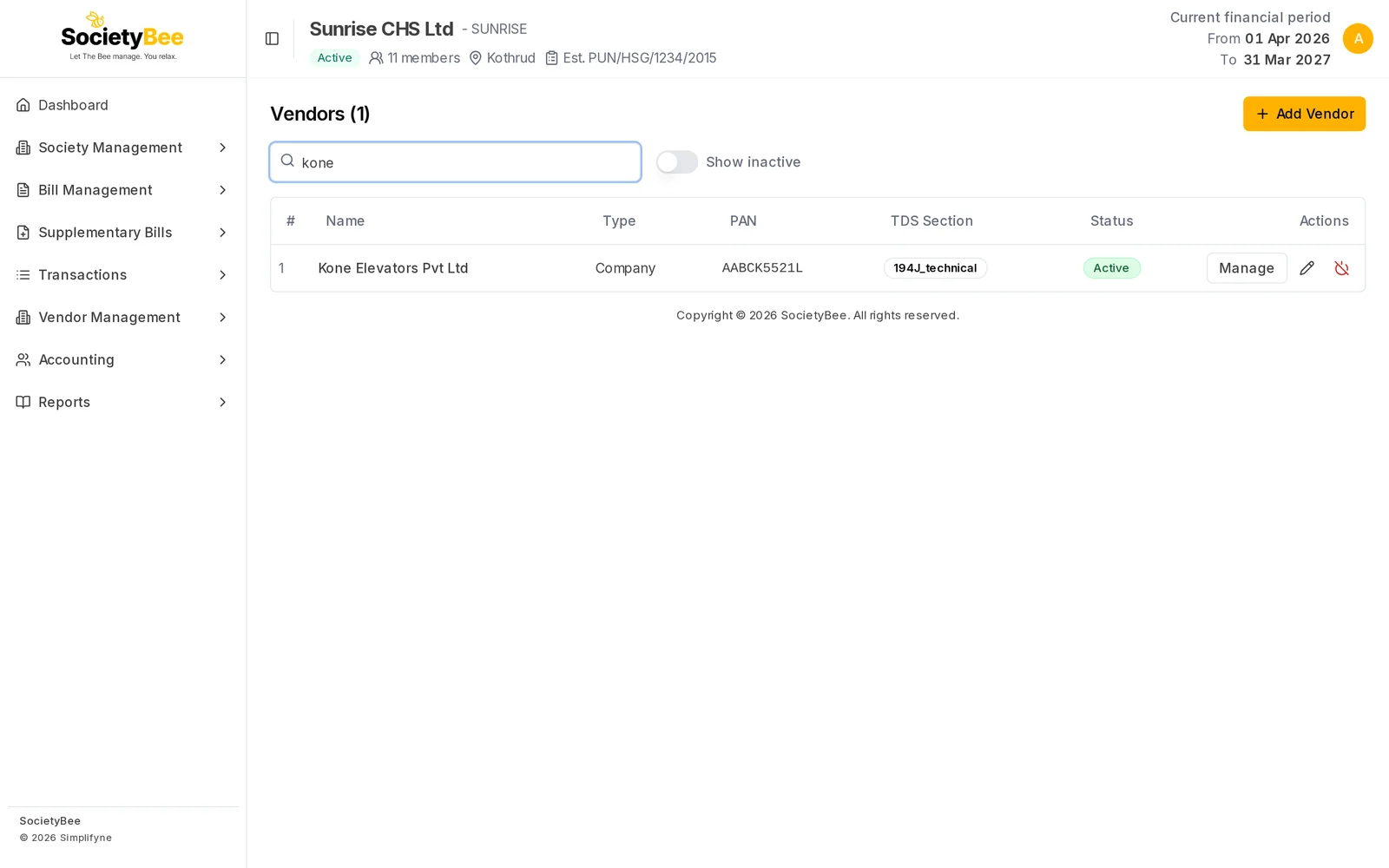Screen dimensions: 1389x868
Task: Click Manage for Kone Elevators
Action: pyautogui.click(x=1247, y=268)
